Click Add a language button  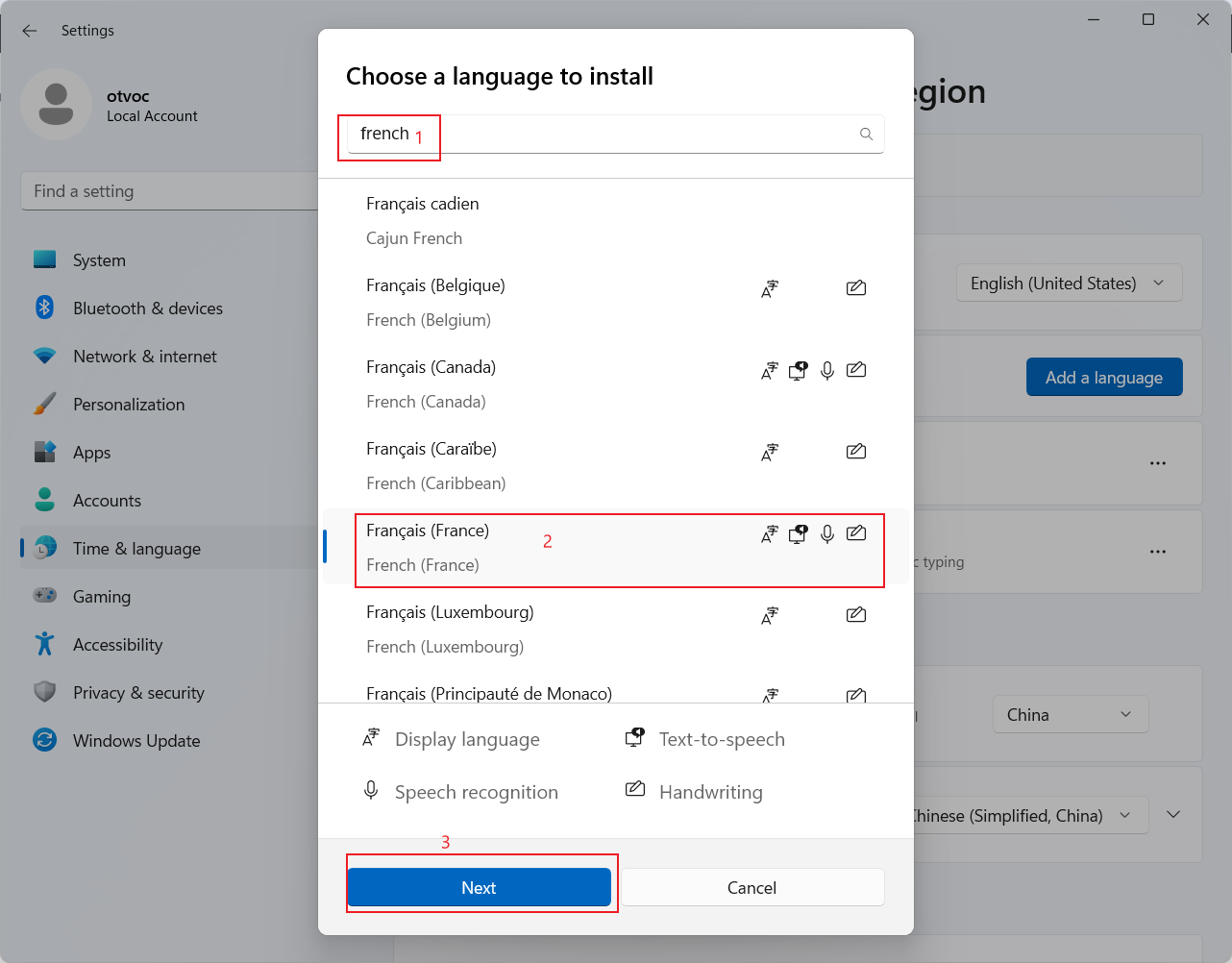pos(1104,377)
